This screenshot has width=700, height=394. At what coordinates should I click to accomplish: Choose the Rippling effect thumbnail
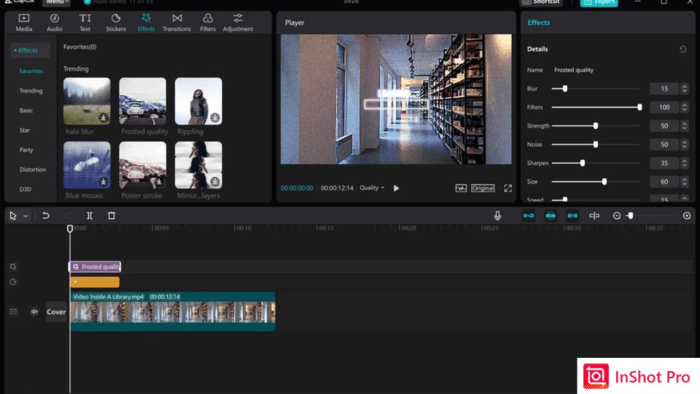click(198, 101)
